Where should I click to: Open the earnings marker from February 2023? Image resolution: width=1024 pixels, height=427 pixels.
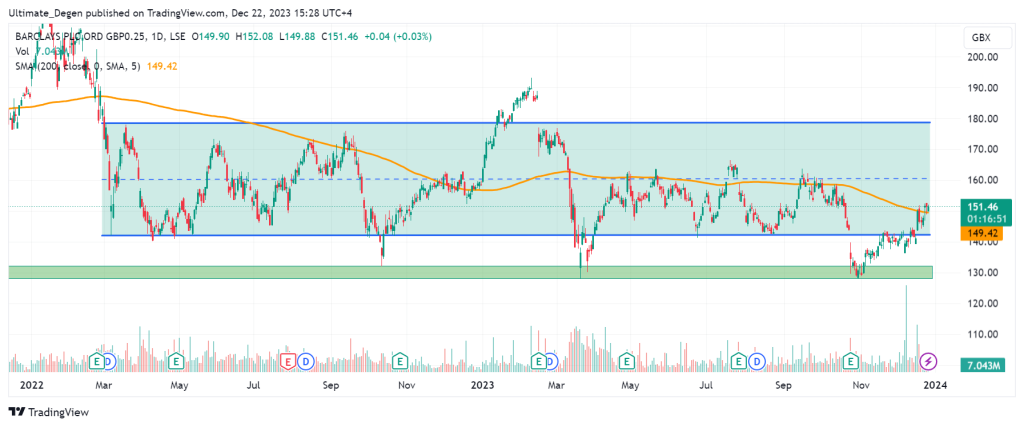point(539,360)
